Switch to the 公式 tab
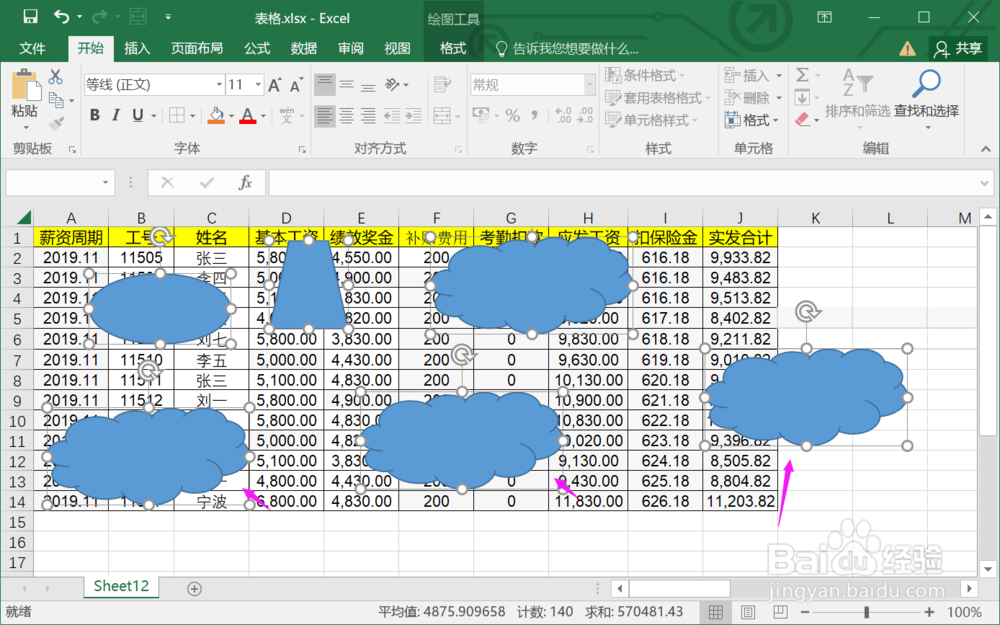Image resolution: width=1000 pixels, height=625 pixels. tap(257, 48)
